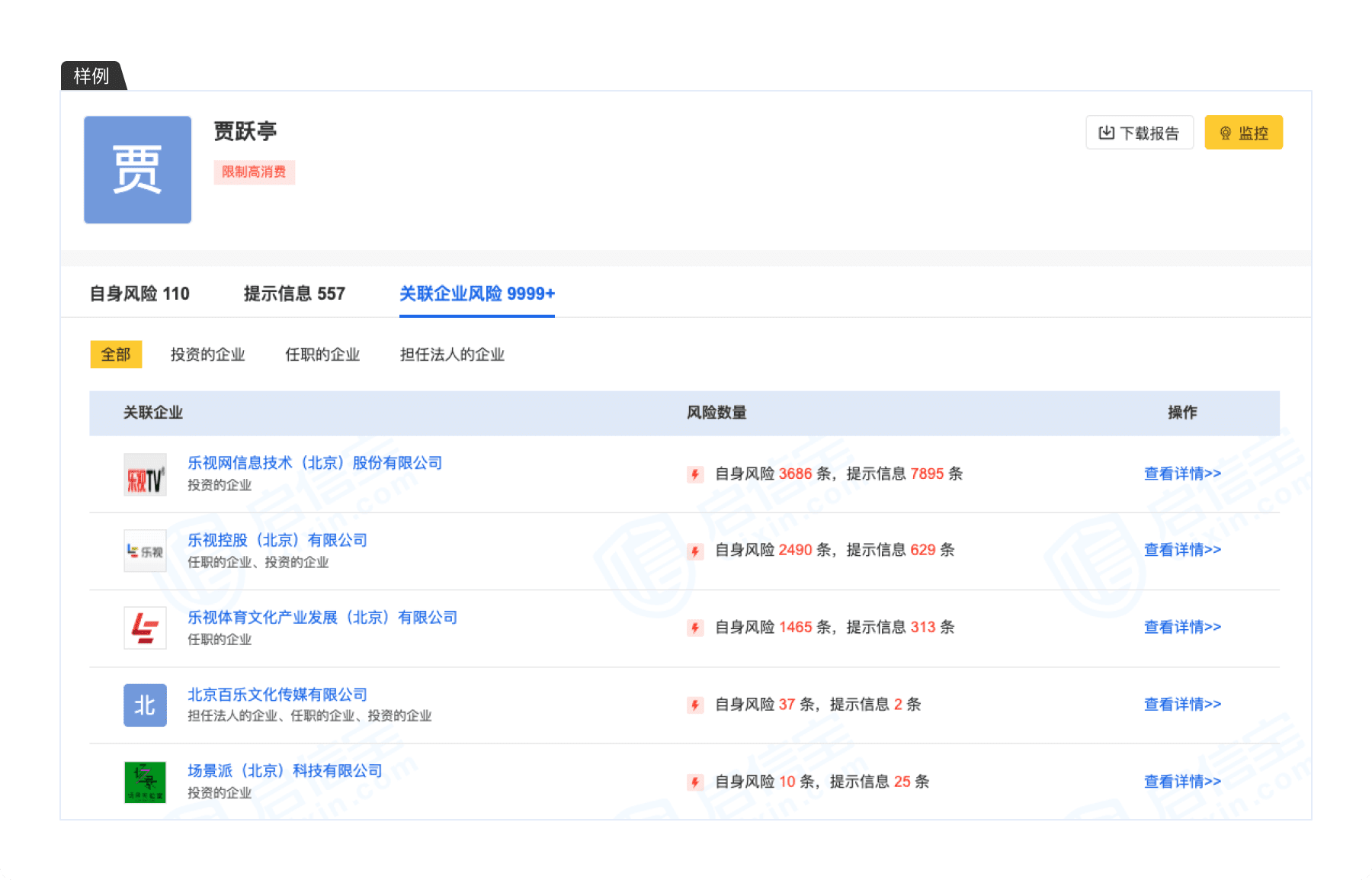Click the 贾 avatar tile
This screenshot has height=880, width=1372.
click(137, 169)
